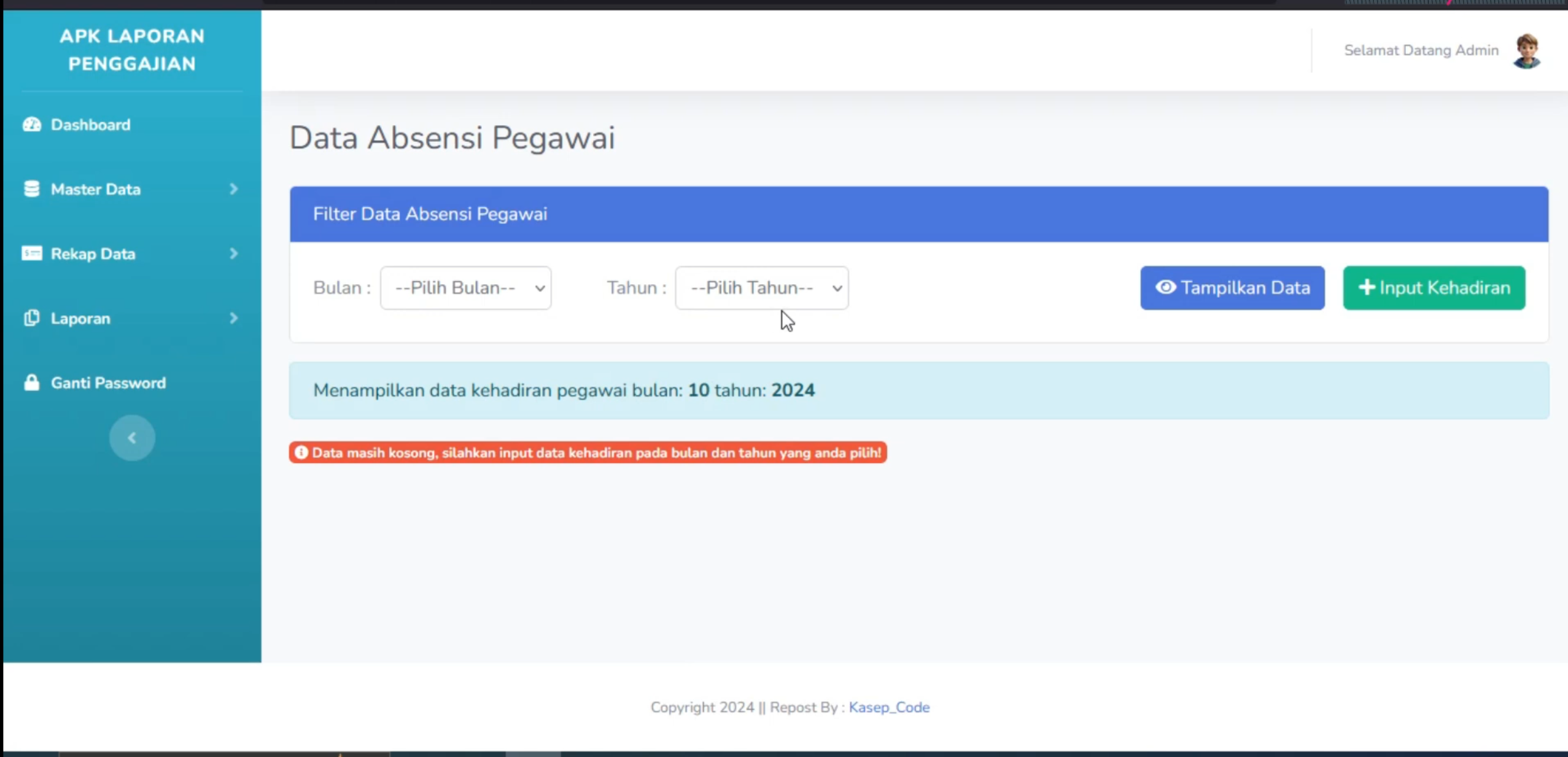The image size is (1568, 757).
Task: Click the admin avatar picture
Action: pyautogui.click(x=1526, y=51)
